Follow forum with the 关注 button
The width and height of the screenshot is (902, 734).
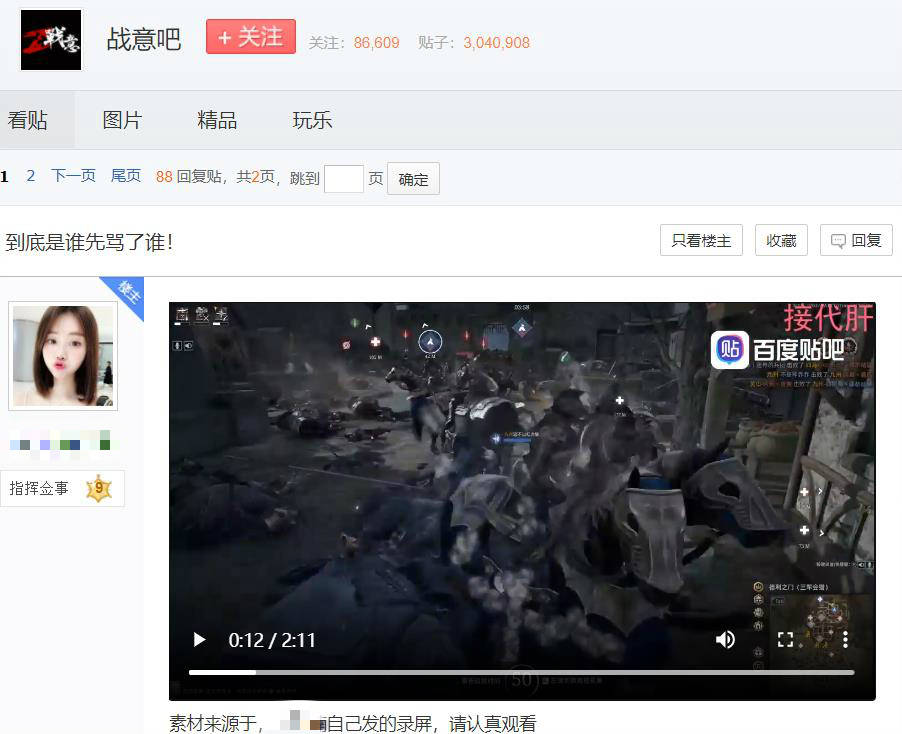point(251,37)
